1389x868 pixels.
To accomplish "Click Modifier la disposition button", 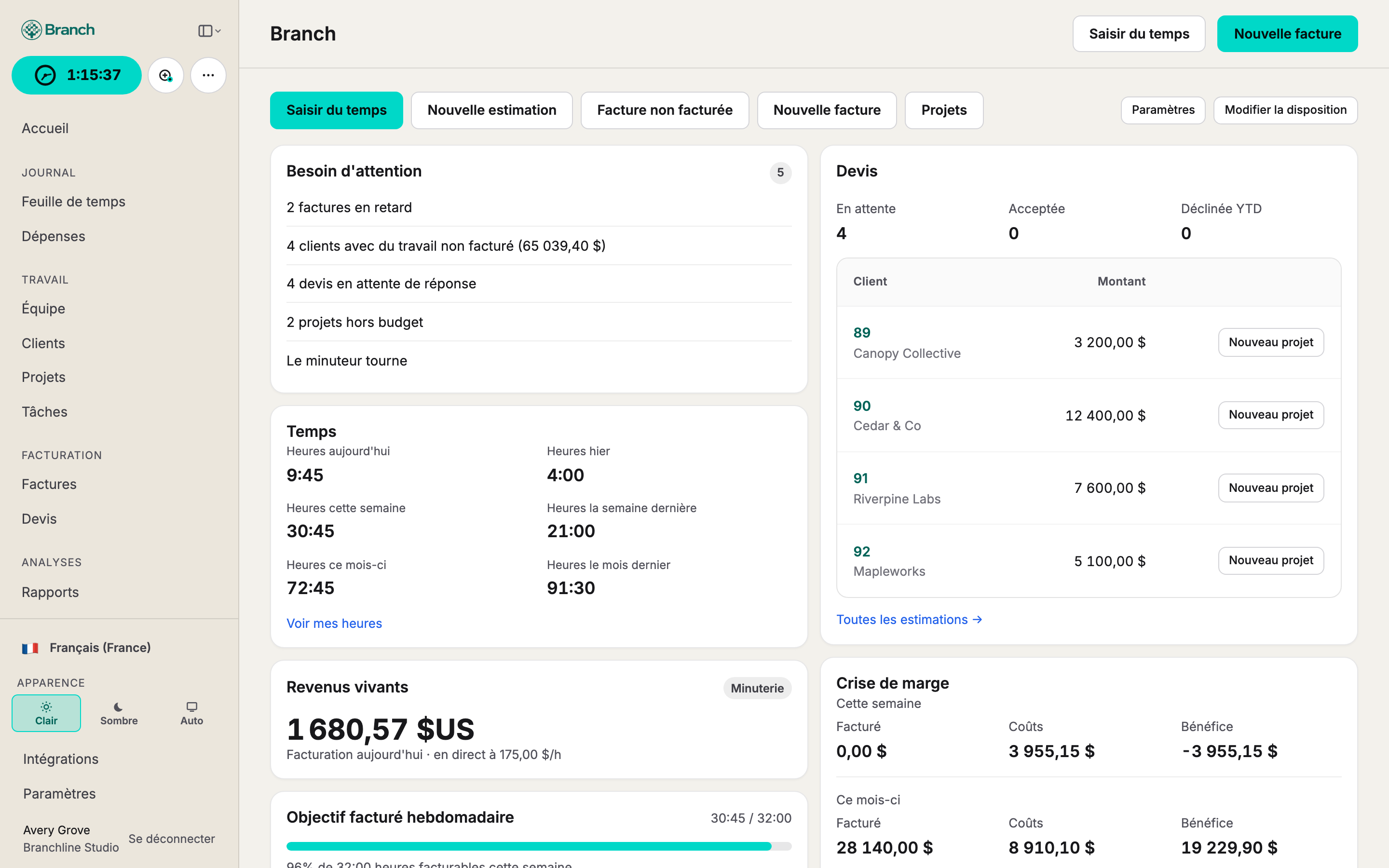I will [1285, 110].
